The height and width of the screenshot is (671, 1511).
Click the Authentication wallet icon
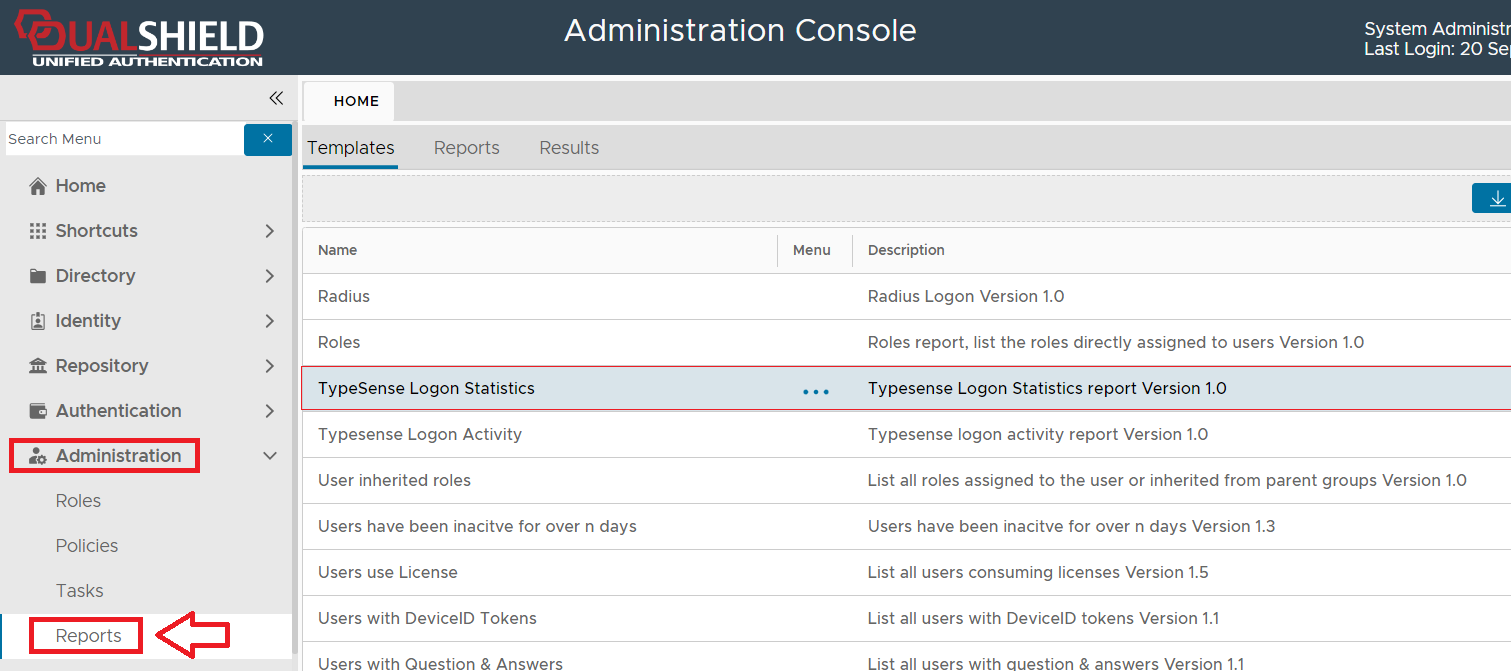point(38,411)
